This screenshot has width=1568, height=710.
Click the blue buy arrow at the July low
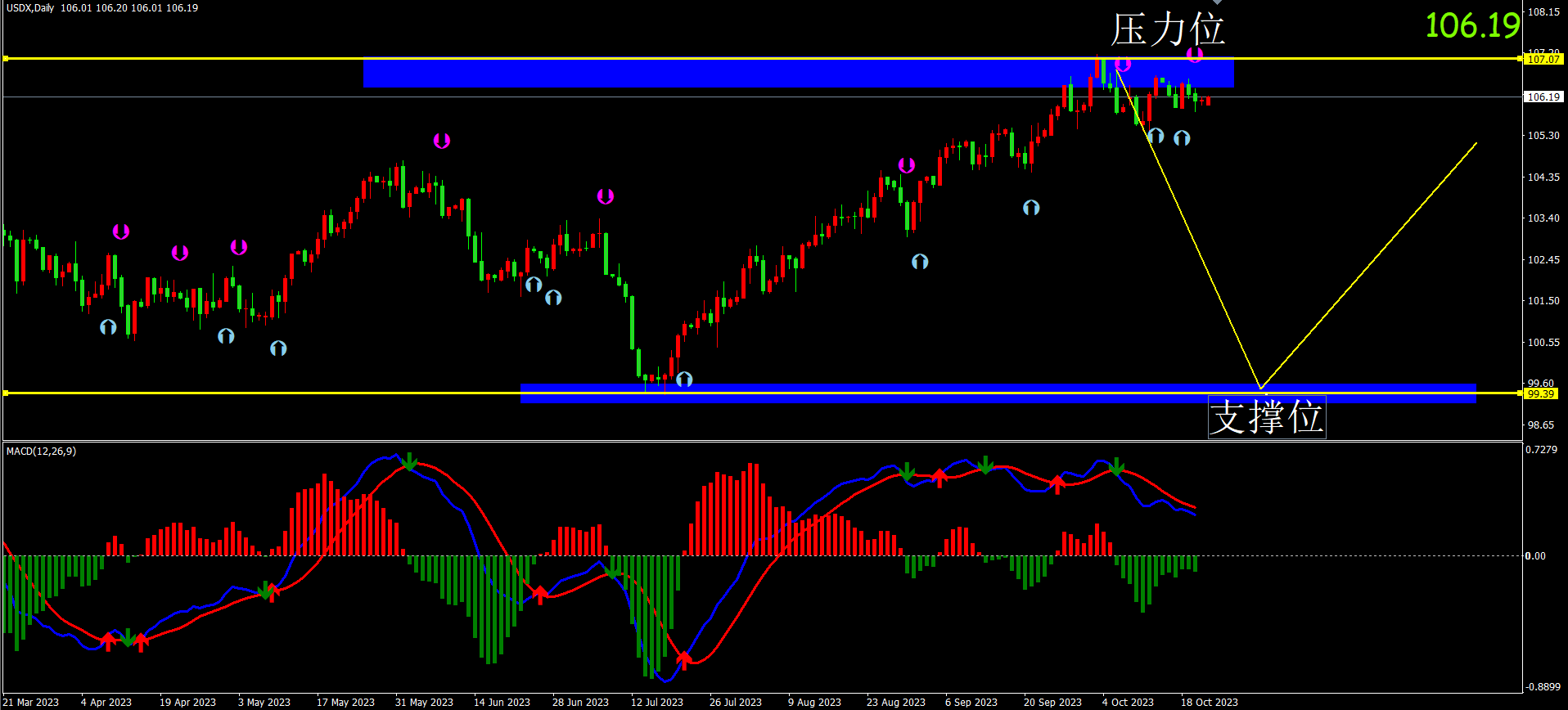coord(684,380)
